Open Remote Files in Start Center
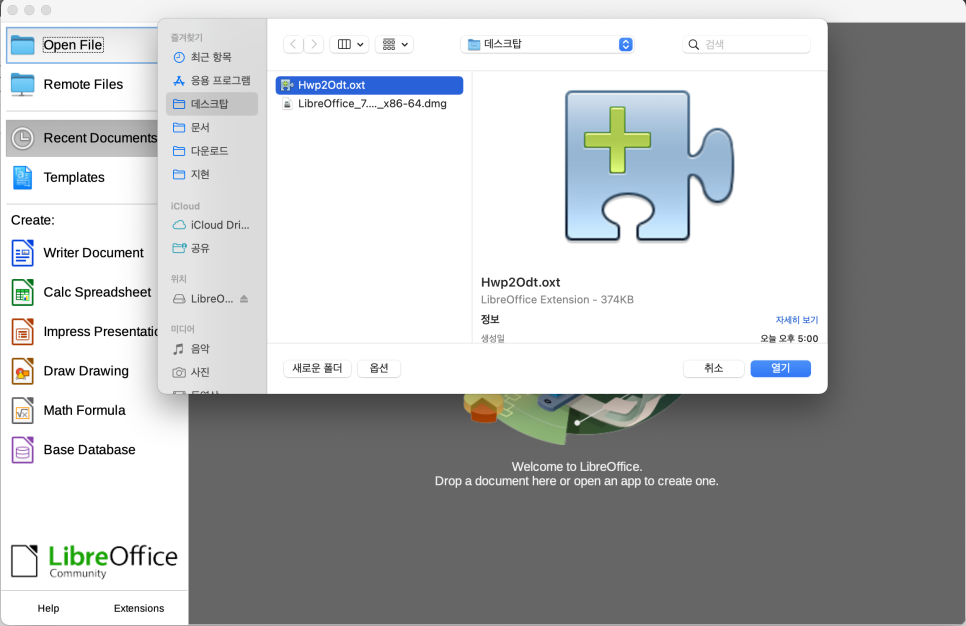This screenshot has width=966, height=626. click(x=83, y=84)
